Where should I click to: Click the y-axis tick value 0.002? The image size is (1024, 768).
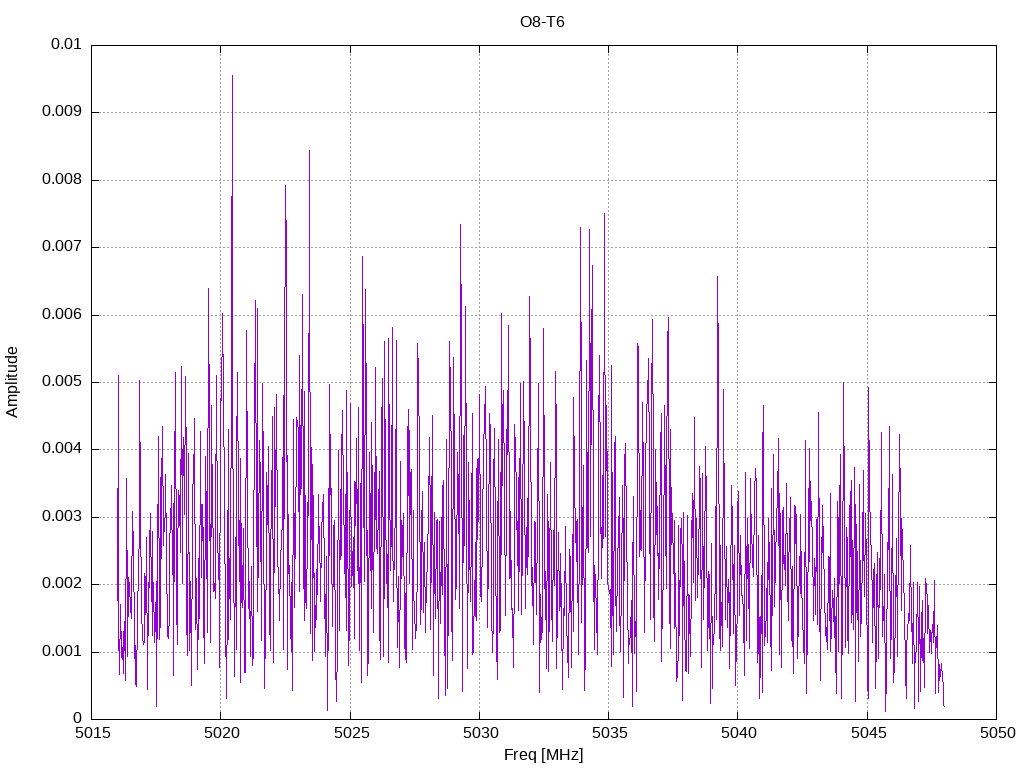pyautogui.click(x=62, y=584)
